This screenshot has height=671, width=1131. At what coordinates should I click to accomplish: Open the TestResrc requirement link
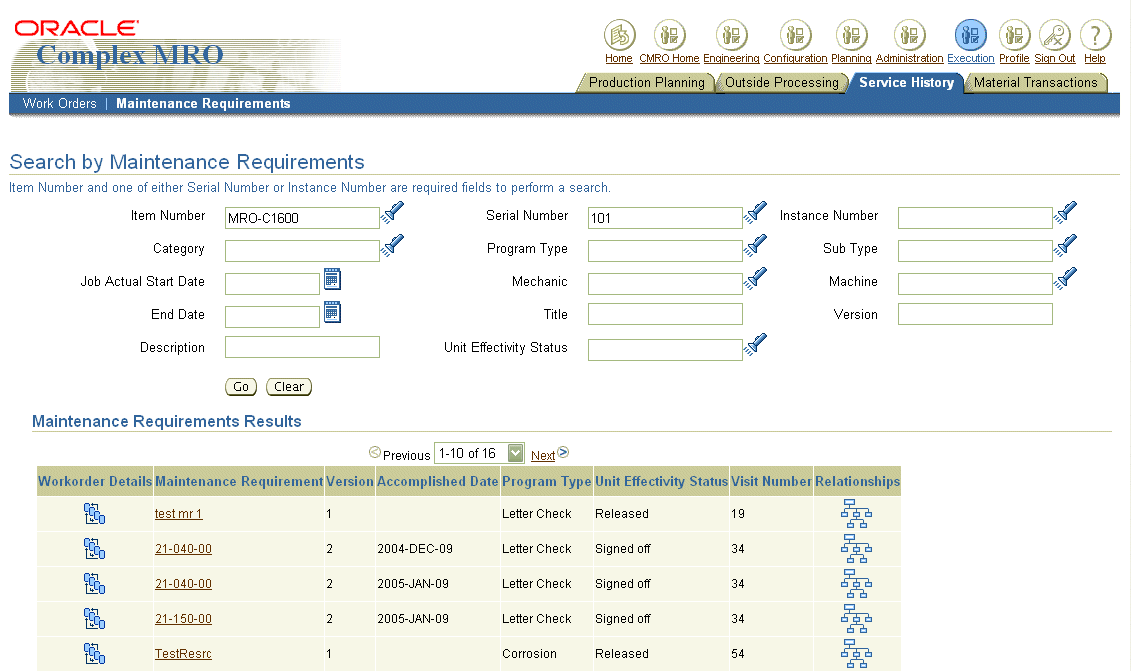pyautogui.click(x=183, y=654)
